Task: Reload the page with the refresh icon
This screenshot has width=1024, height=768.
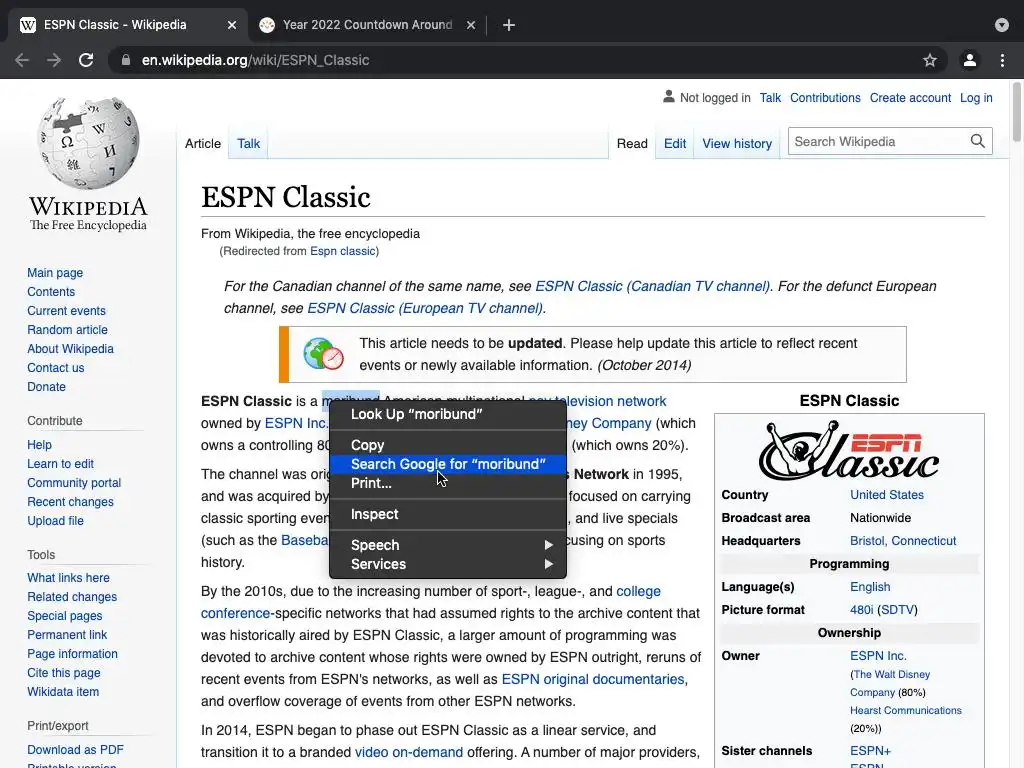Action: (86, 60)
